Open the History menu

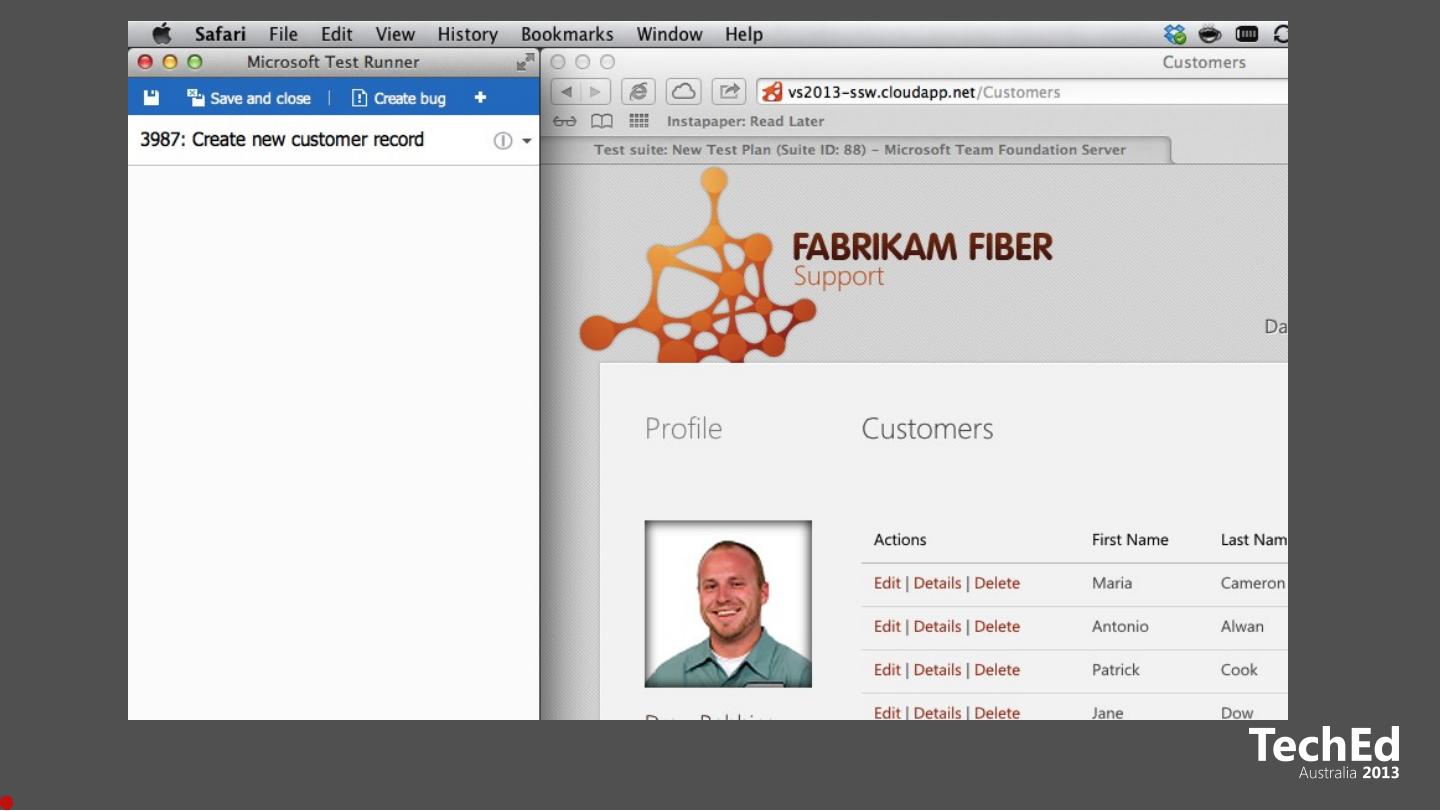(x=467, y=34)
